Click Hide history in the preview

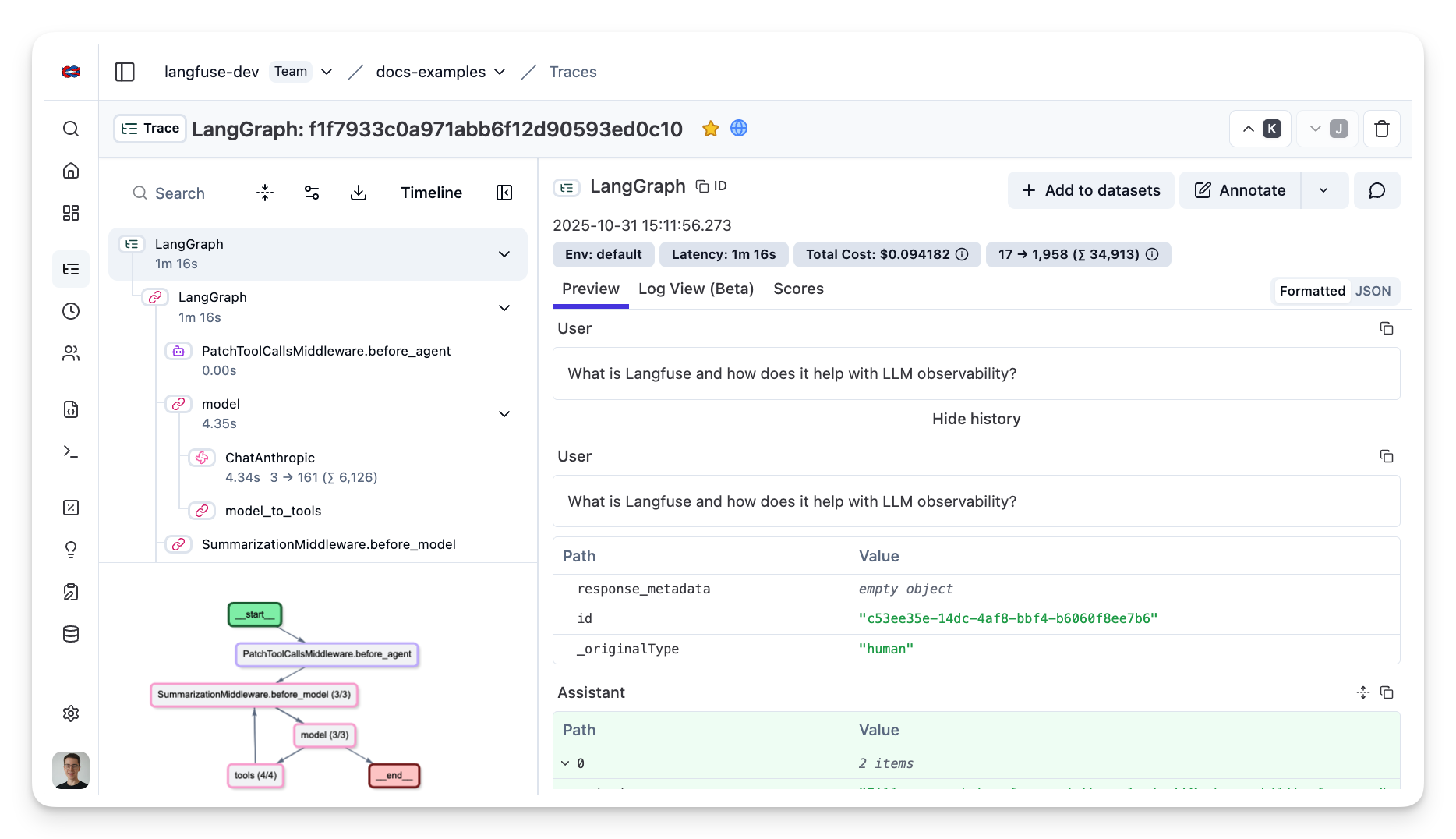pyautogui.click(x=976, y=419)
